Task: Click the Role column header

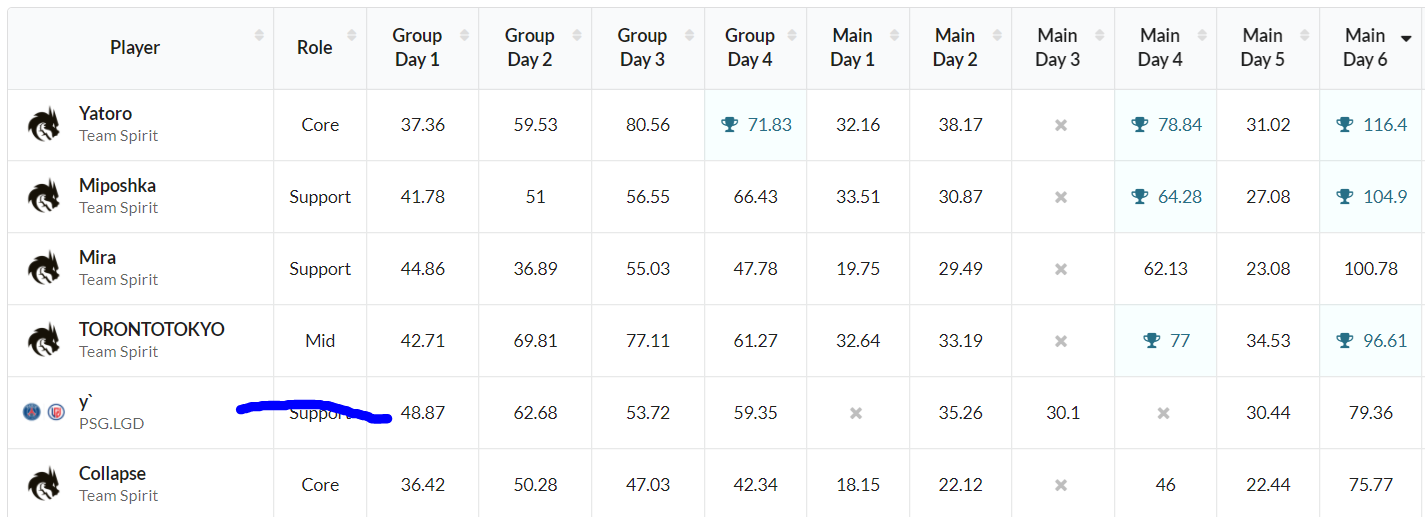Action: click(x=315, y=48)
